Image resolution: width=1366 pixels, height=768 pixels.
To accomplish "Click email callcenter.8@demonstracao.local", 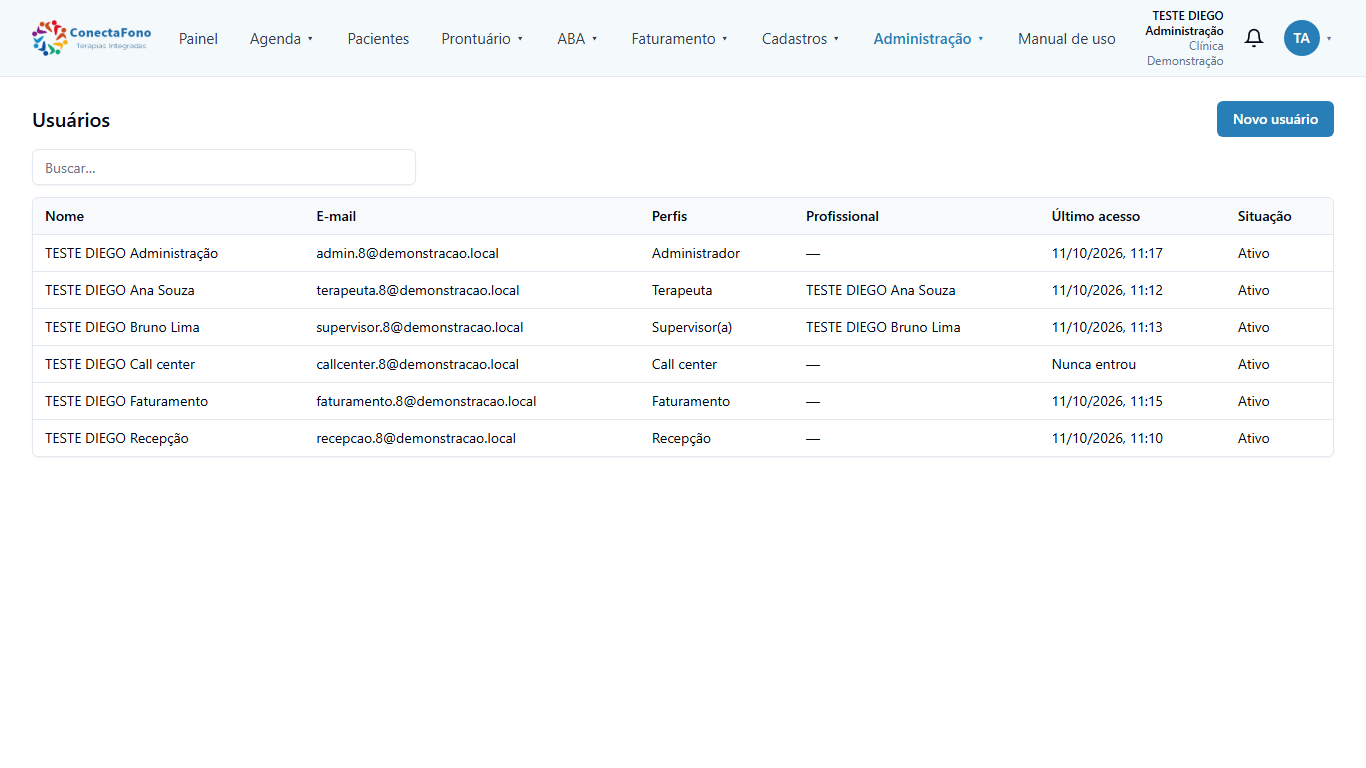I will tap(418, 364).
